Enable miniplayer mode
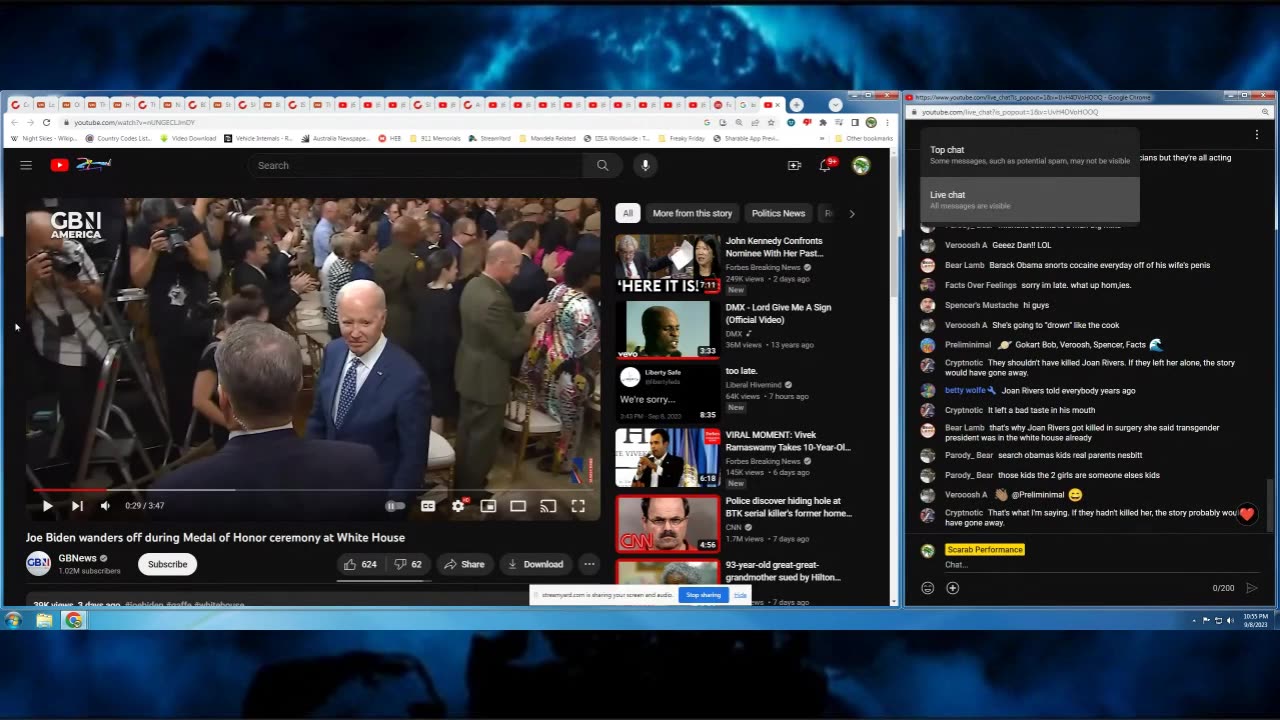This screenshot has height=720, width=1280. (x=488, y=506)
